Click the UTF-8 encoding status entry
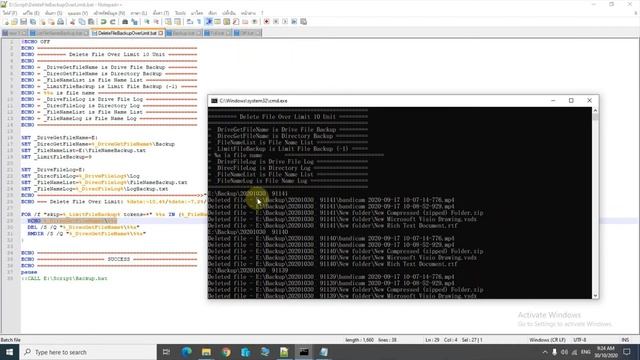The image size is (640, 360). click(x=580, y=340)
